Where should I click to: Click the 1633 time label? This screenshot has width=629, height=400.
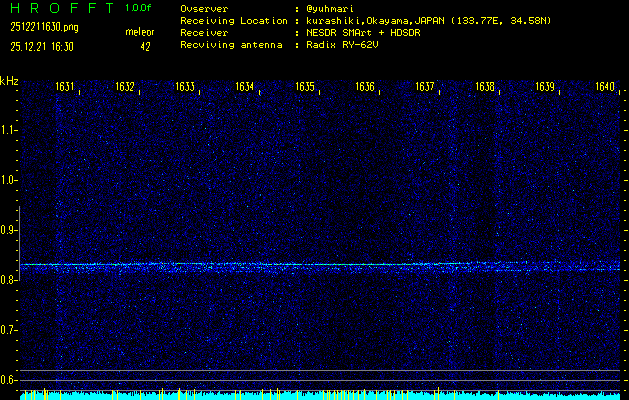click(x=185, y=87)
